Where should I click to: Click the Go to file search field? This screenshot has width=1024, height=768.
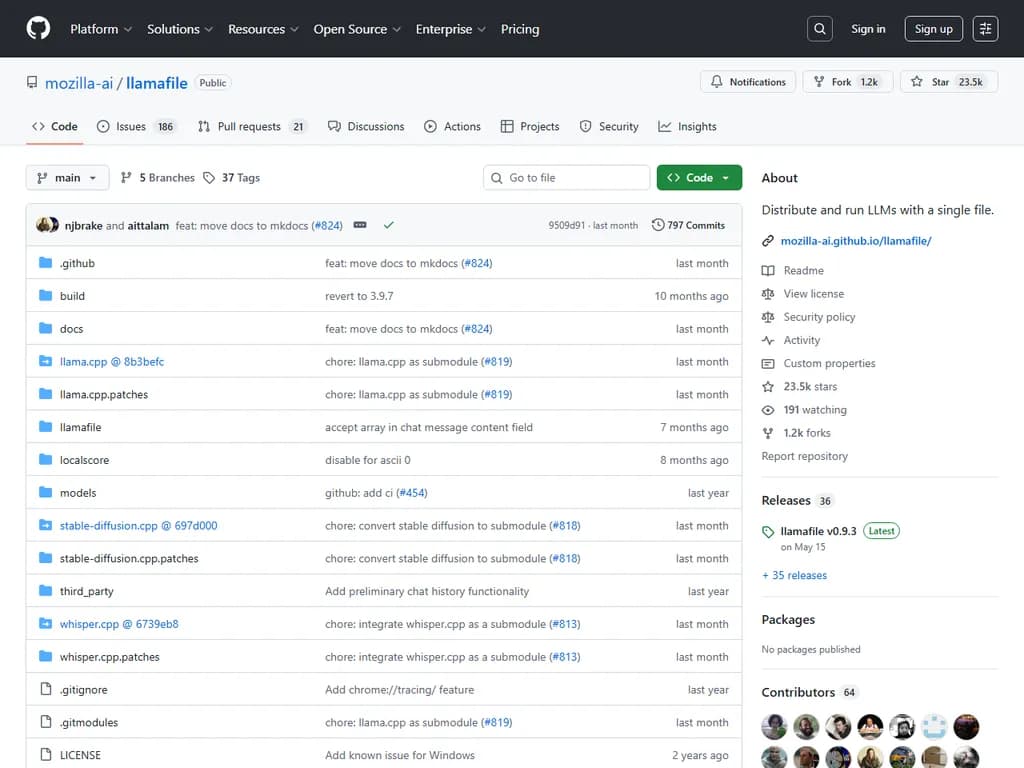coord(566,177)
